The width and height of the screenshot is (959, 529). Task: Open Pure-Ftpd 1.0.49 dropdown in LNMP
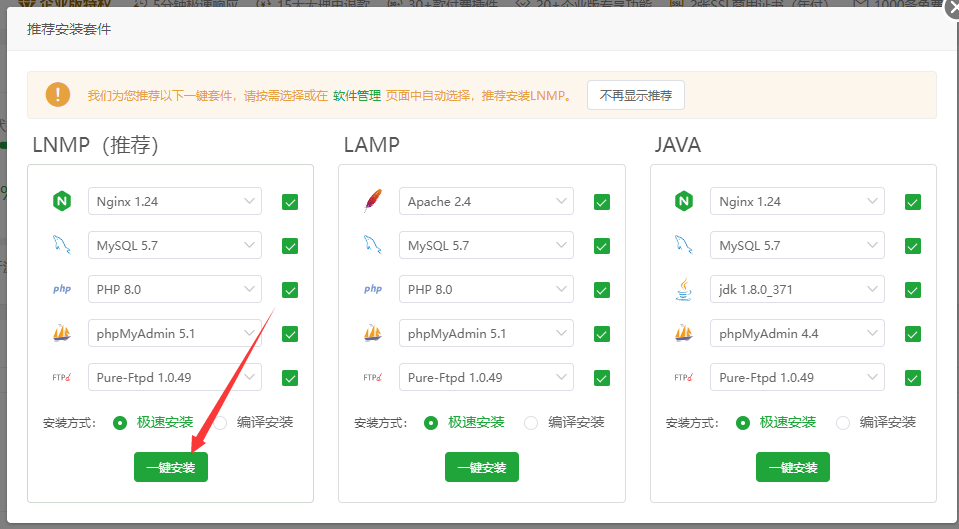[x=175, y=377]
